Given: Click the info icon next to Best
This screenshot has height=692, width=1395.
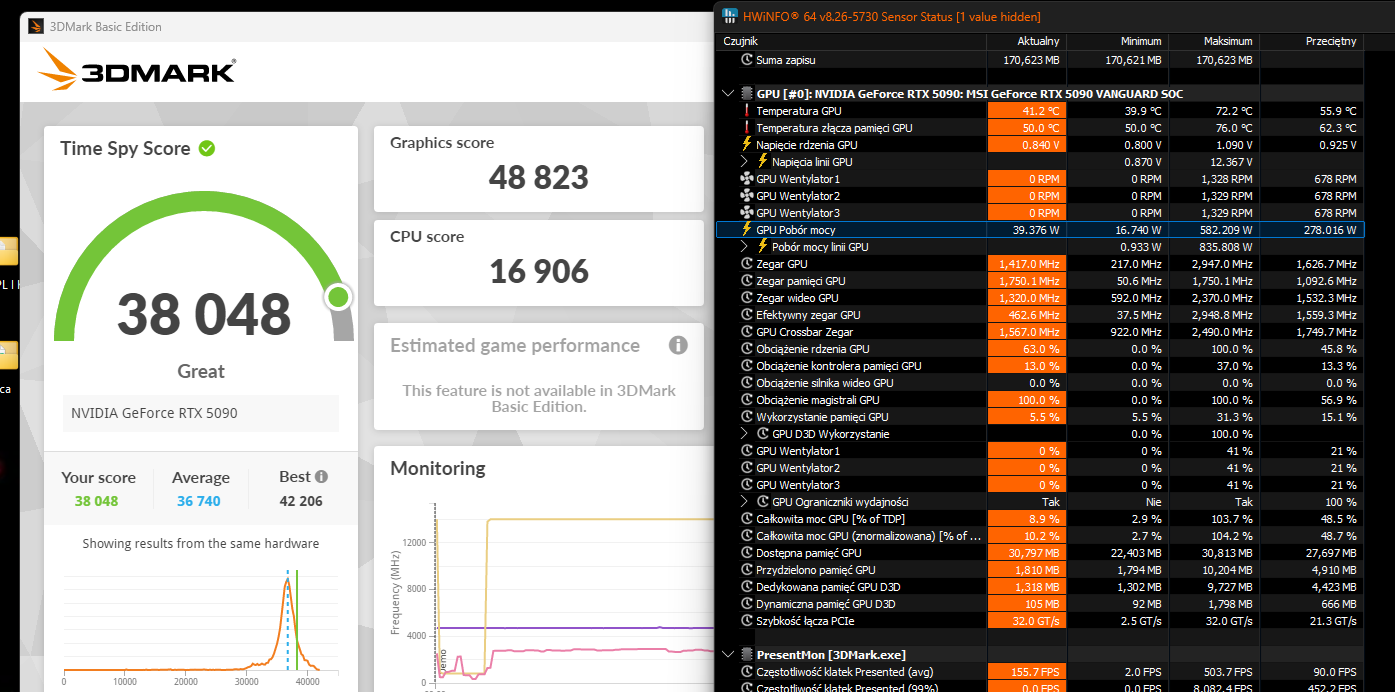Looking at the screenshot, I should (321, 477).
